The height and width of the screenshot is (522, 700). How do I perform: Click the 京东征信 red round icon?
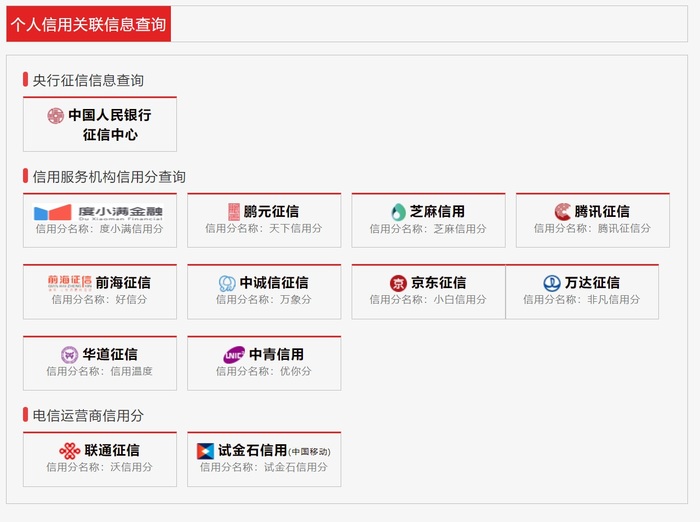coord(398,283)
